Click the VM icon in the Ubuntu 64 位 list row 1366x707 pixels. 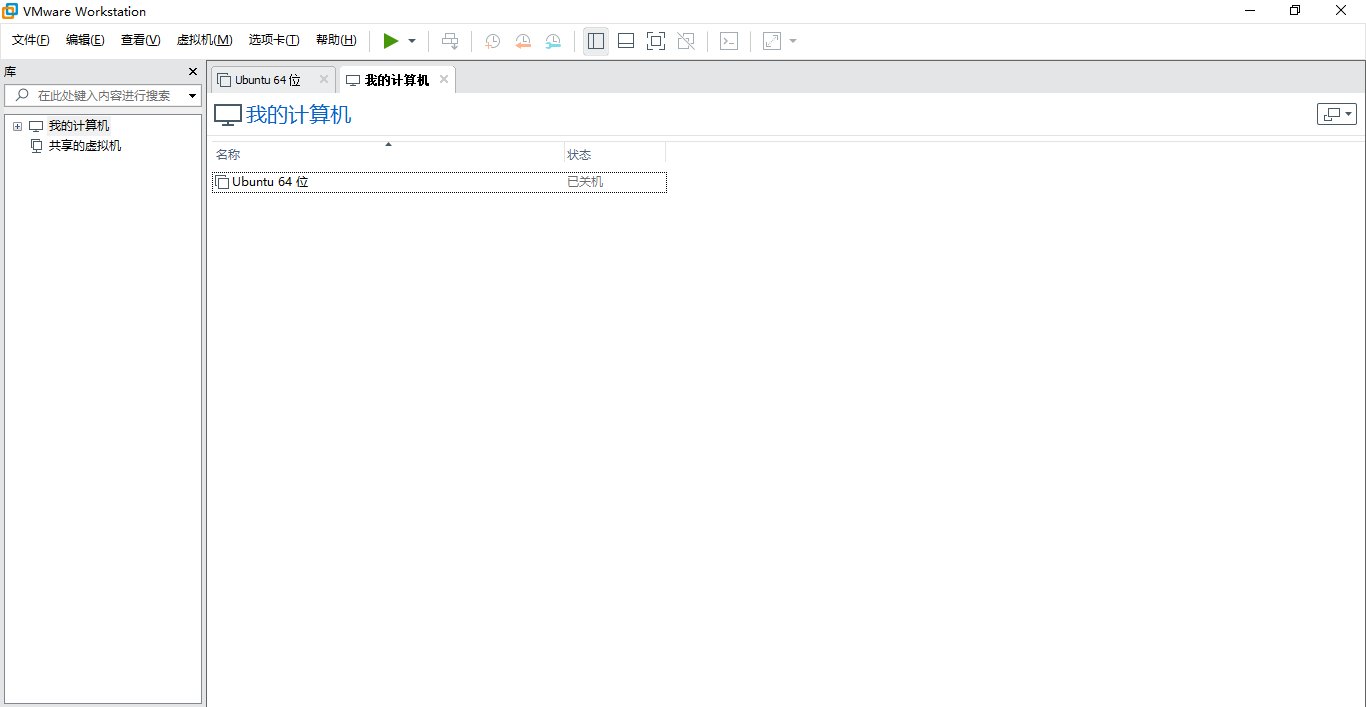click(223, 182)
